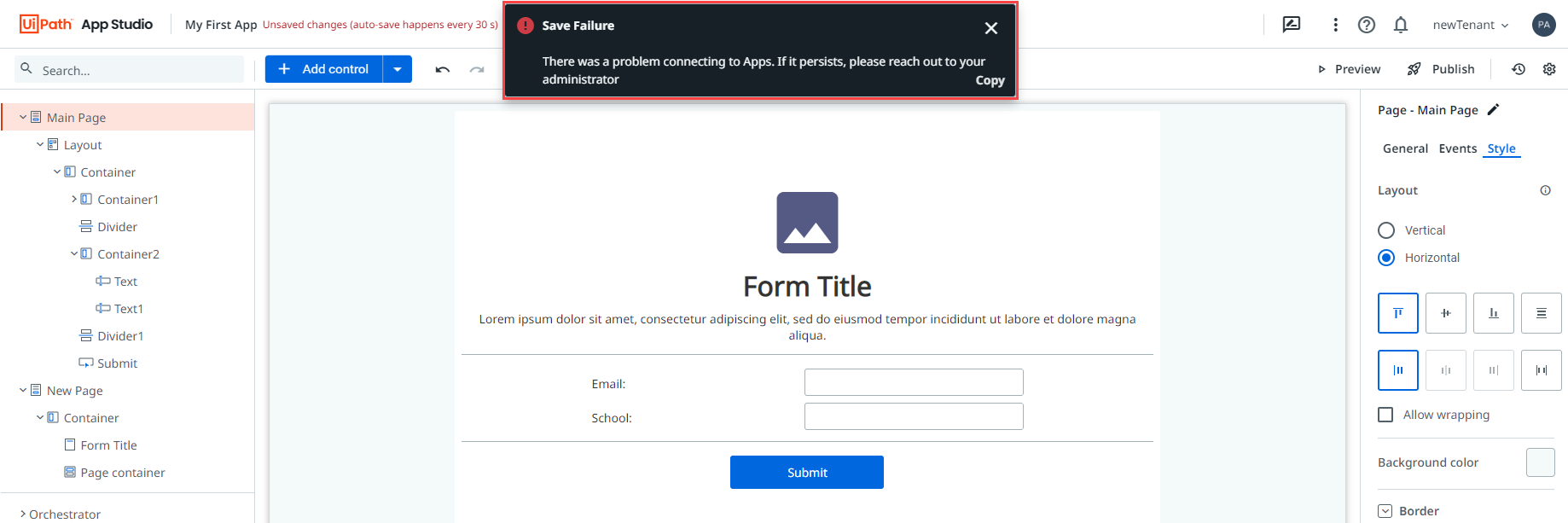Copy the Save Failure error message
The width and height of the screenshot is (1568, 523).
990,80
